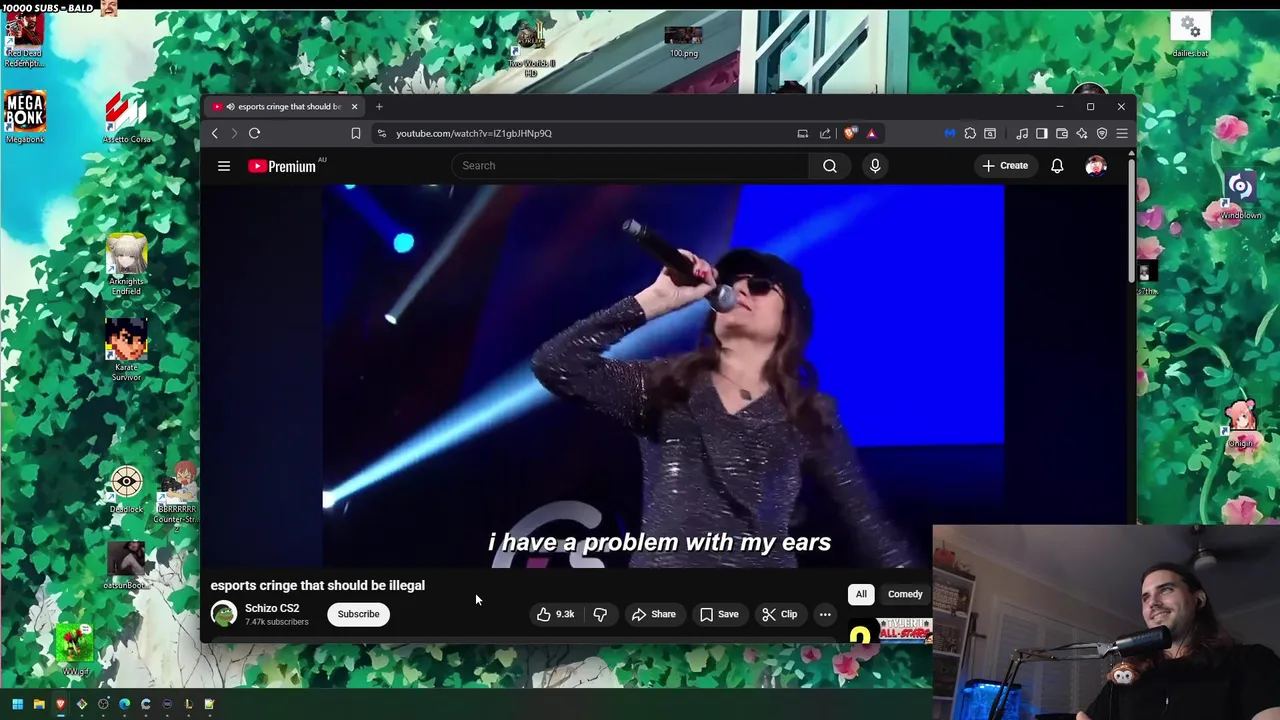Open Windows Start menu
Image resolution: width=1280 pixels, height=720 pixels.
17,704
